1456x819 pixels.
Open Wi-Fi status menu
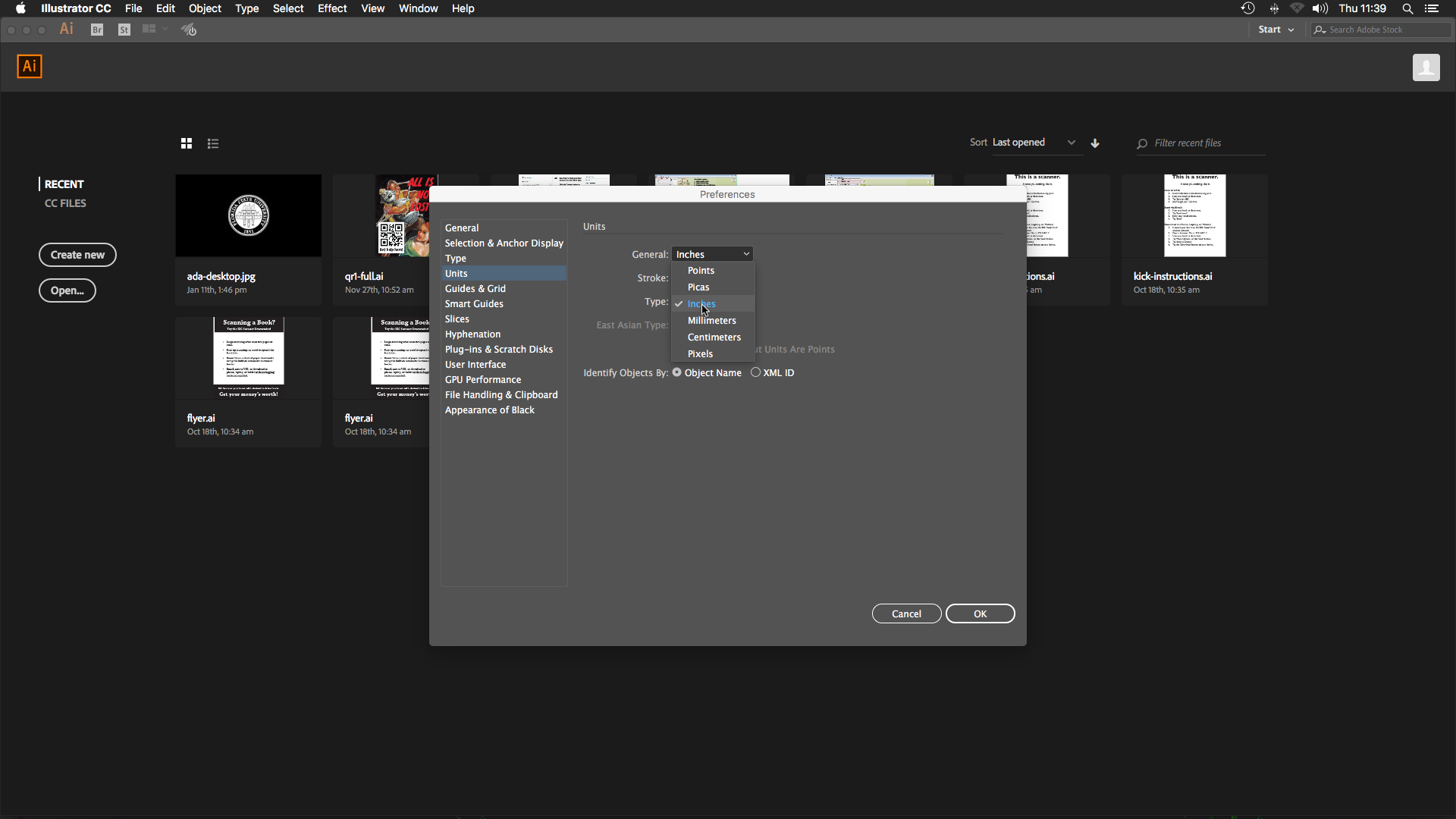[x=1298, y=8]
